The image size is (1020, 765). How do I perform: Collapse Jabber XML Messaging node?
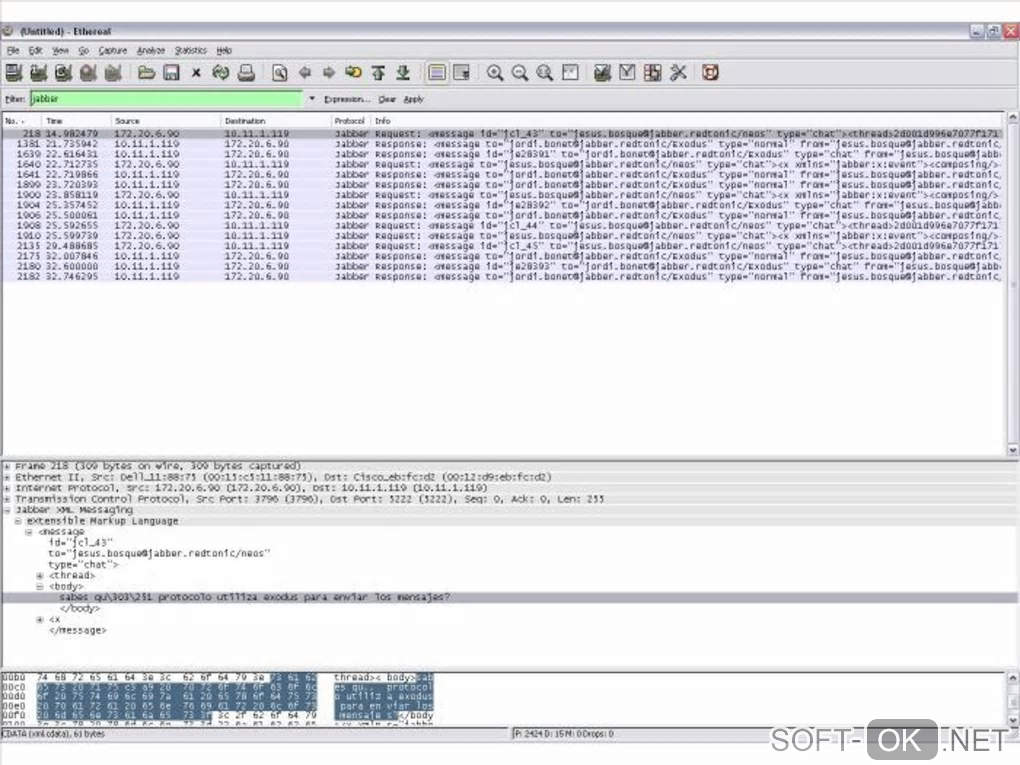click(7, 510)
